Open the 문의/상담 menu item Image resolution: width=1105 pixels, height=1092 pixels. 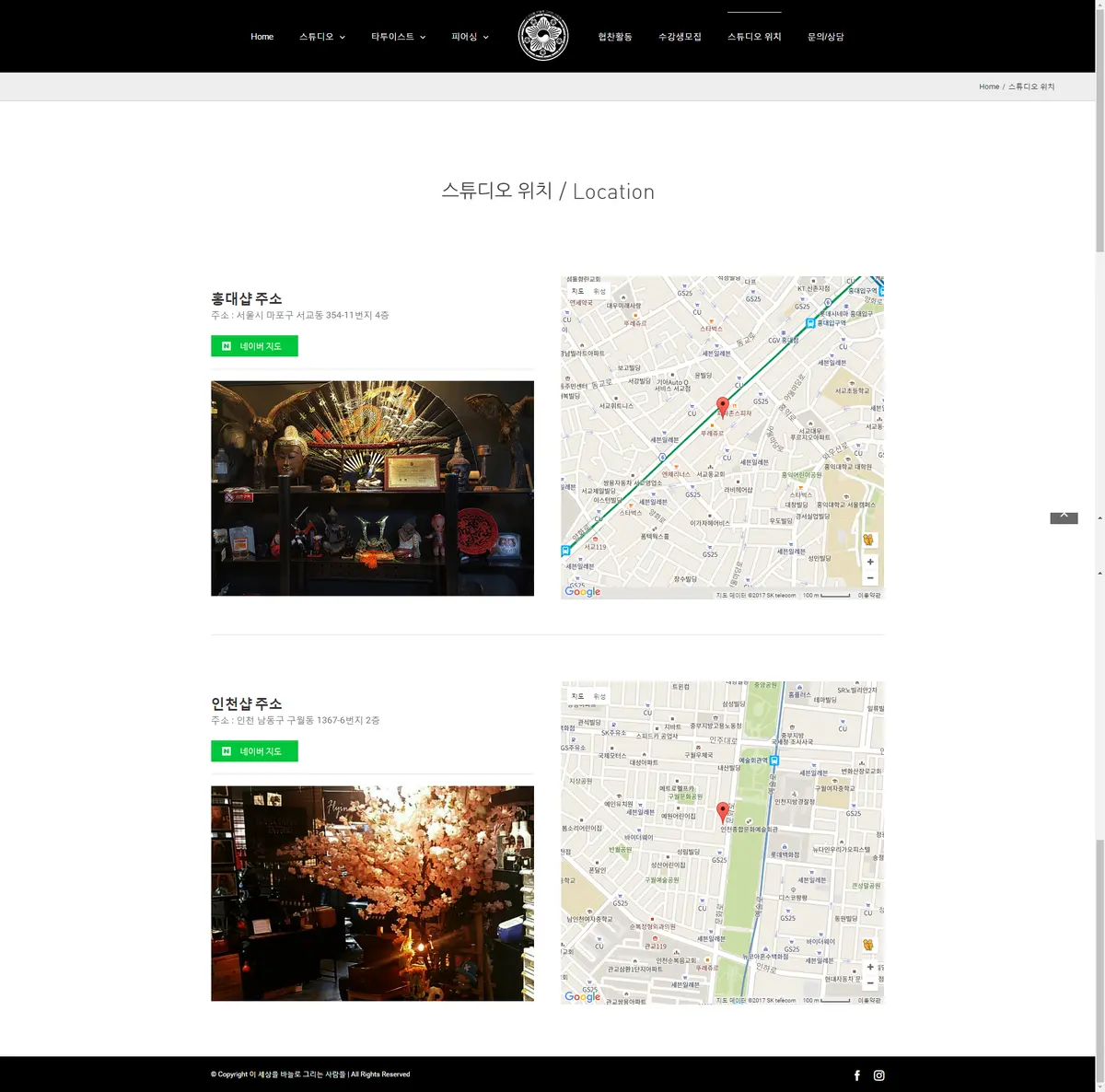pos(826,37)
